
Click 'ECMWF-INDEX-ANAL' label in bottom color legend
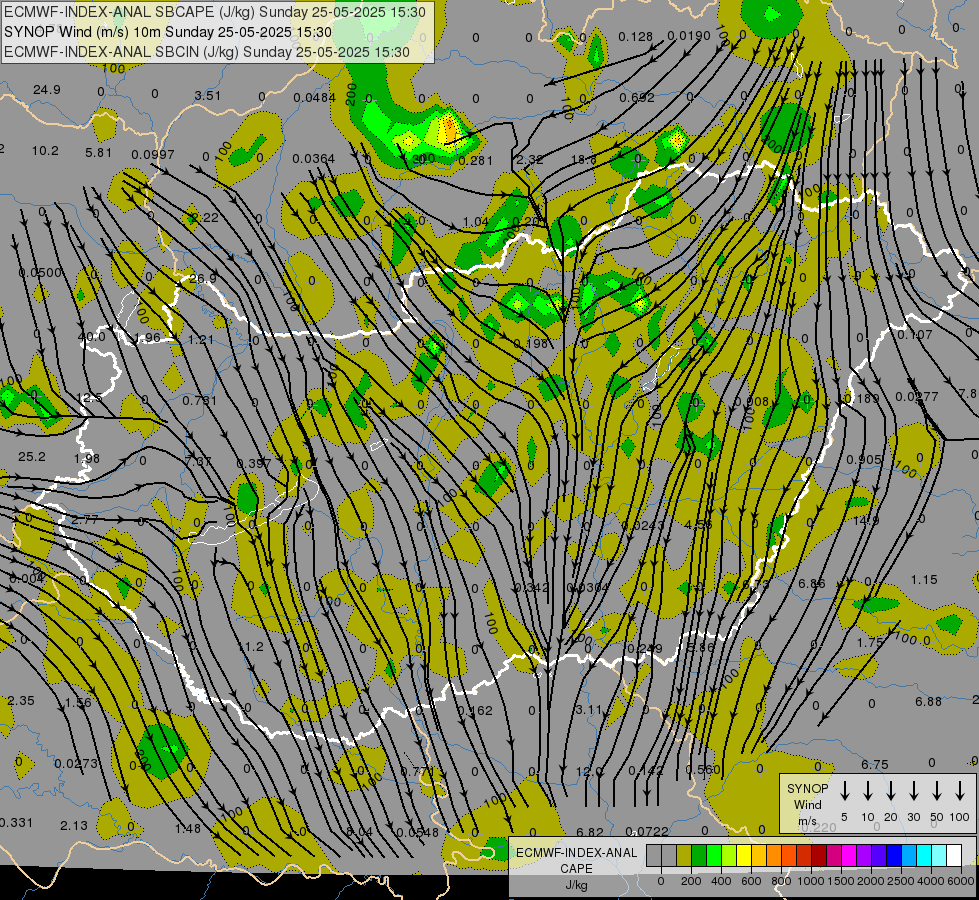pos(576,853)
